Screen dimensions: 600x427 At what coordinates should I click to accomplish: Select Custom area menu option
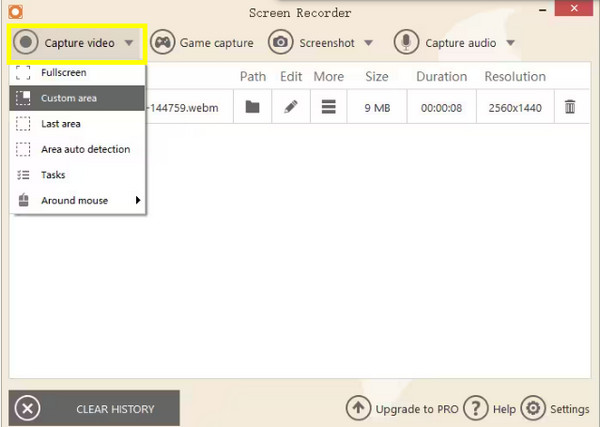pos(77,98)
